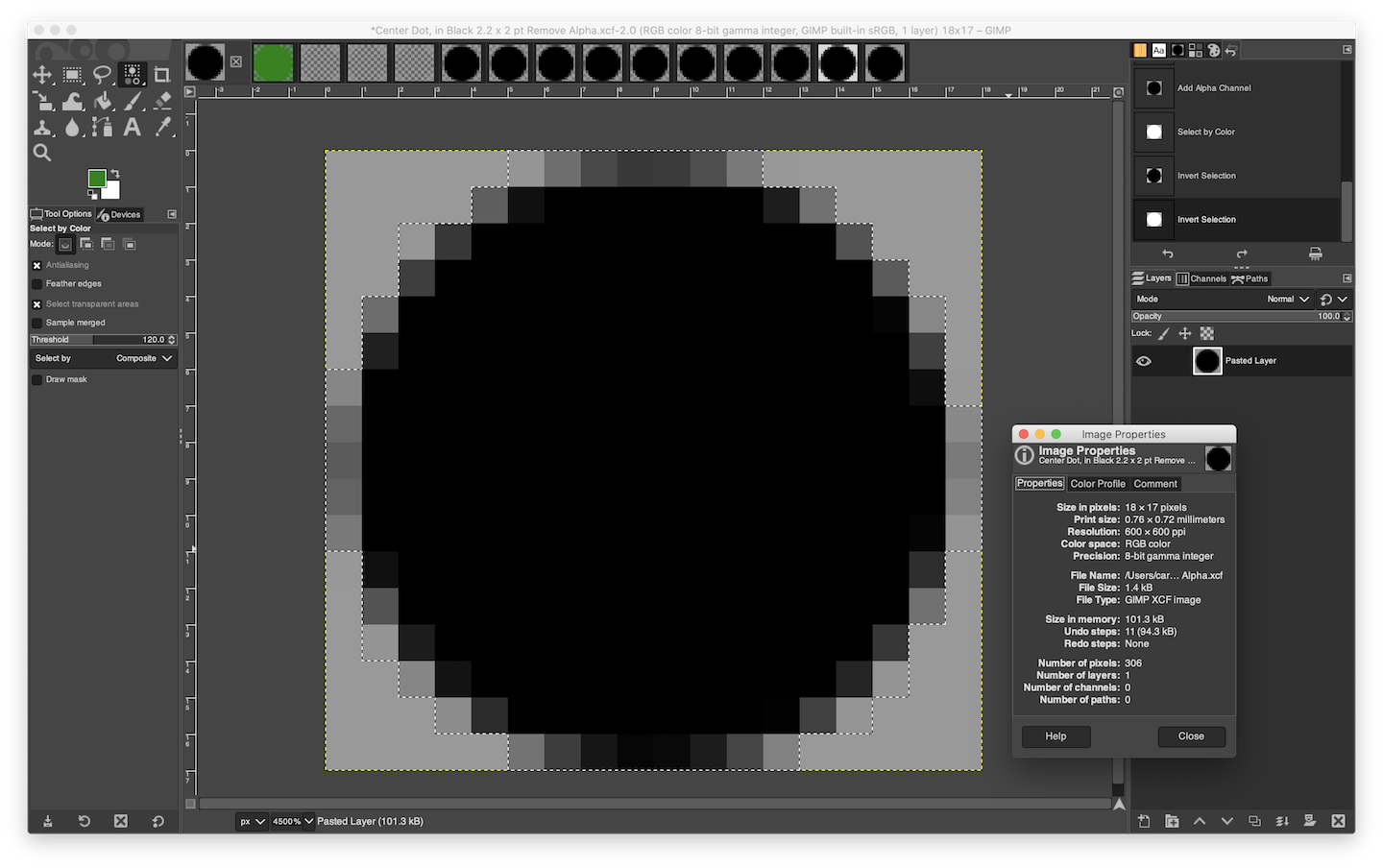The height and width of the screenshot is (868, 1383).
Task: Open the Color Profile tab
Action: [1097, 484]
